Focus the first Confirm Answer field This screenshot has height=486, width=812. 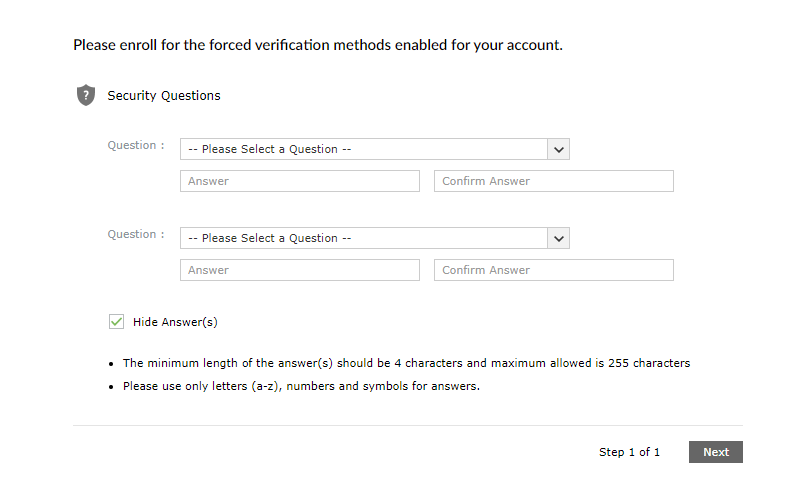[553, 181]
